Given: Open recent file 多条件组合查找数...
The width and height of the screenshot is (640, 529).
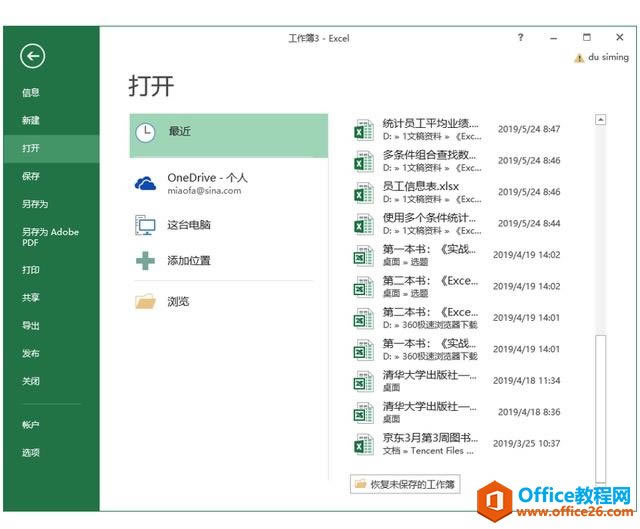Looking at the screenshot, I should (x=457, y=161).
